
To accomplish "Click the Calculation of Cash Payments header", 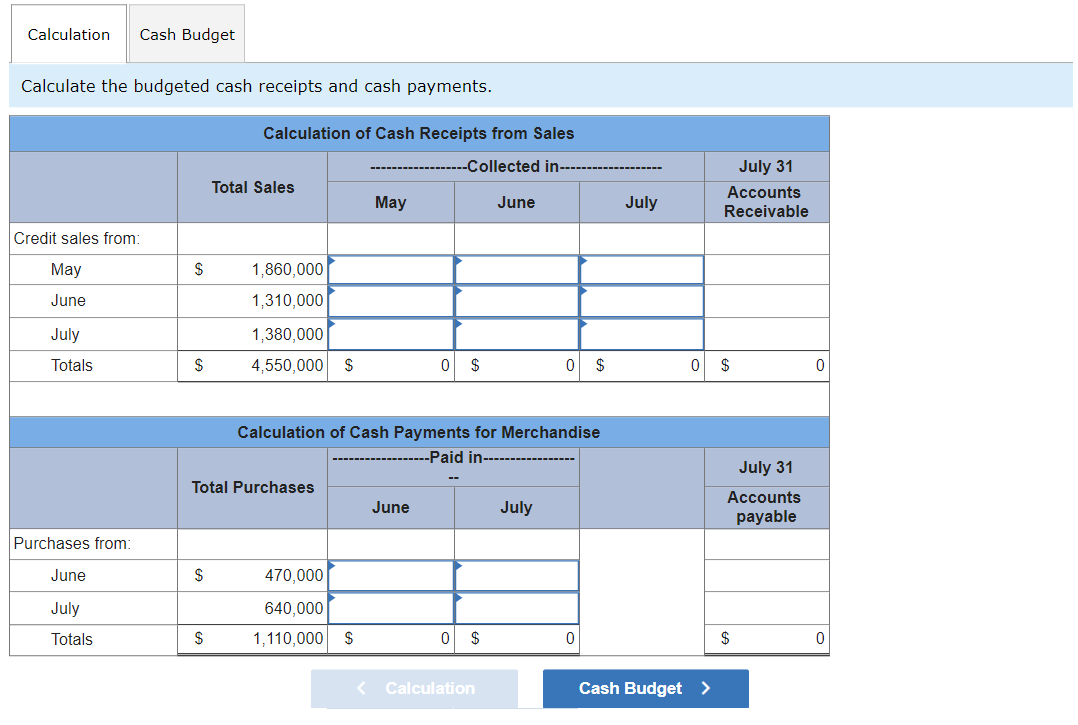I will (418, 432).
